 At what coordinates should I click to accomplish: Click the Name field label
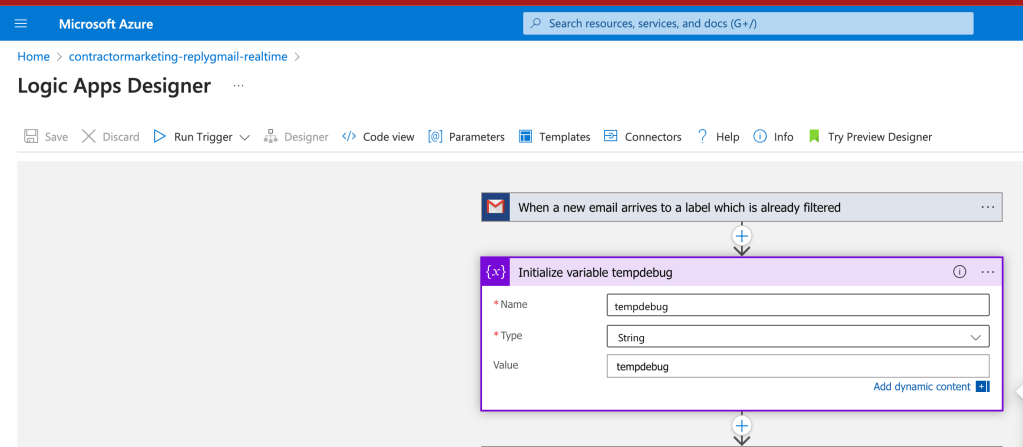click(x=513, y=304)
